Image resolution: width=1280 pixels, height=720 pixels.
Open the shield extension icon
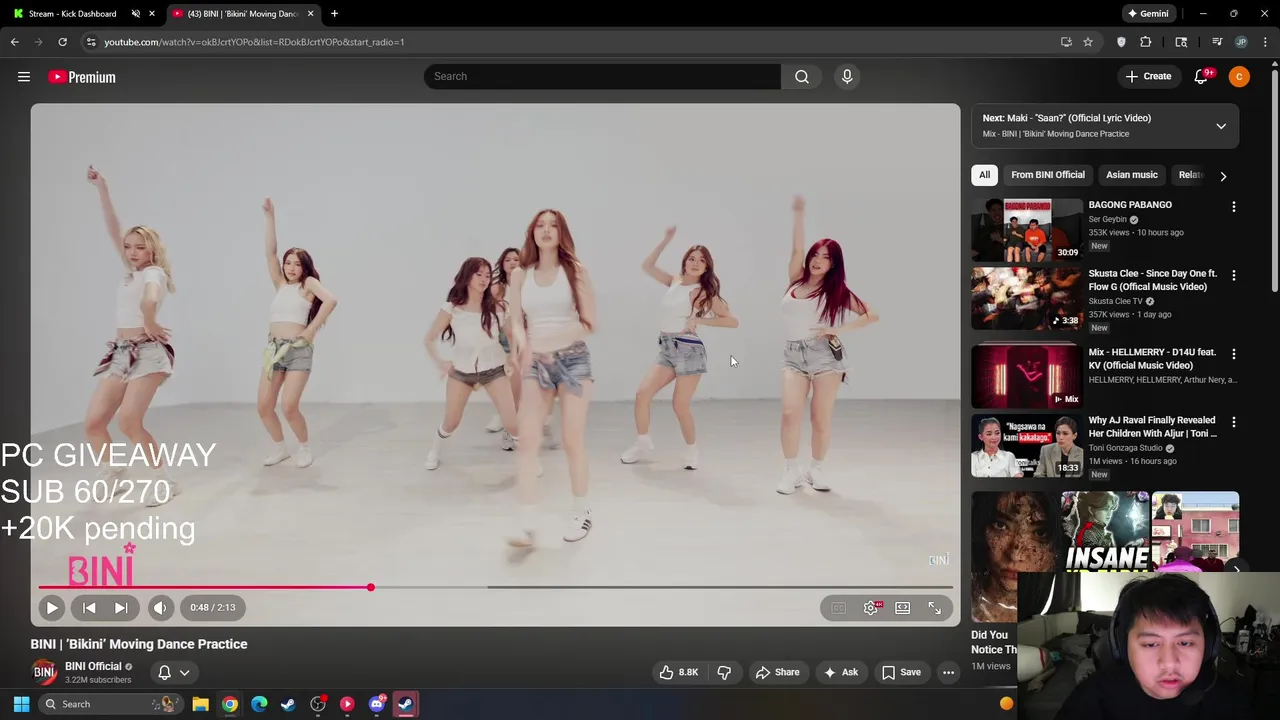[1121, 42]
